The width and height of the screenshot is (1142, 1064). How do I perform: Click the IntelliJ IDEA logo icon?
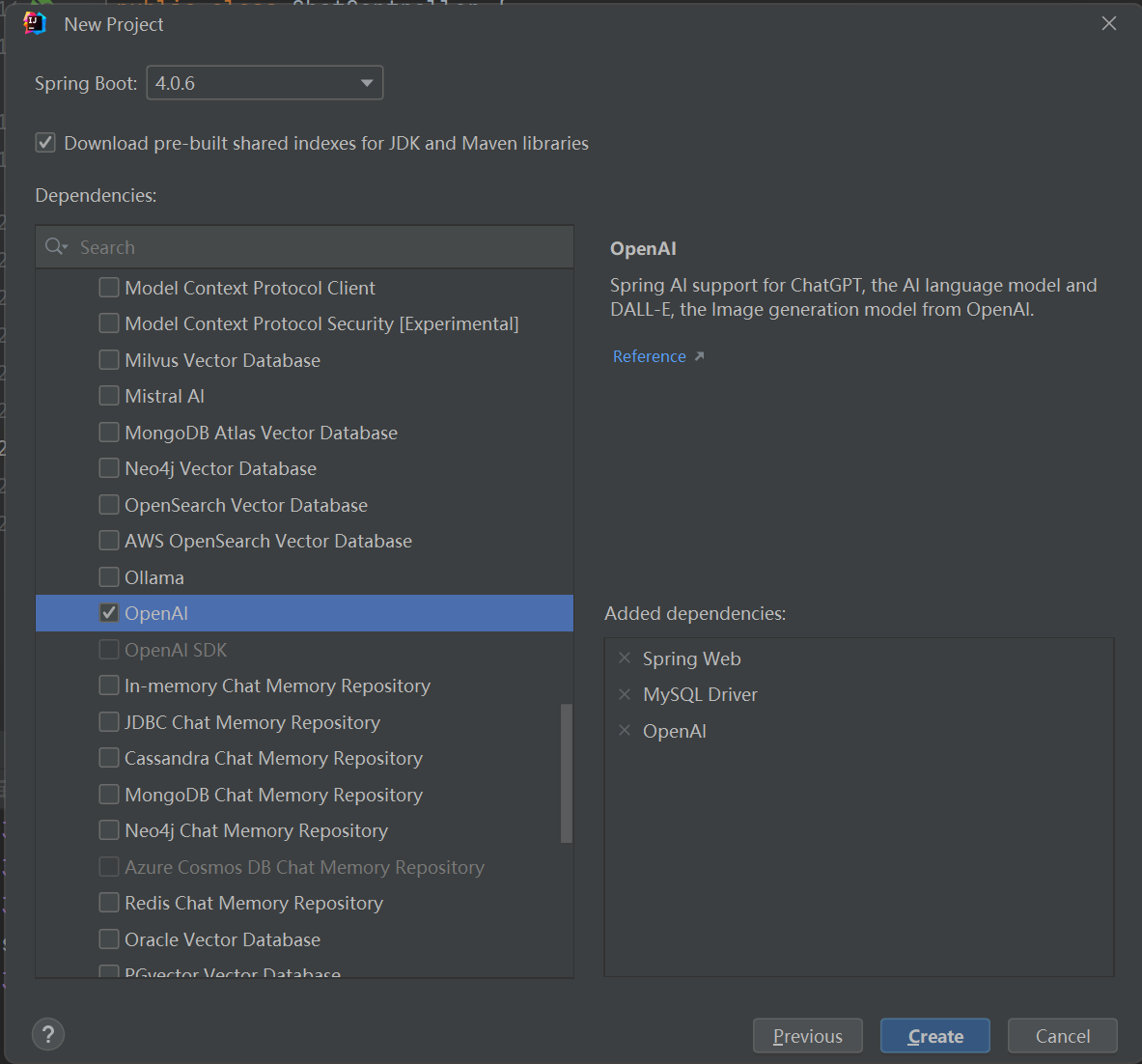(x=34, y=24)
